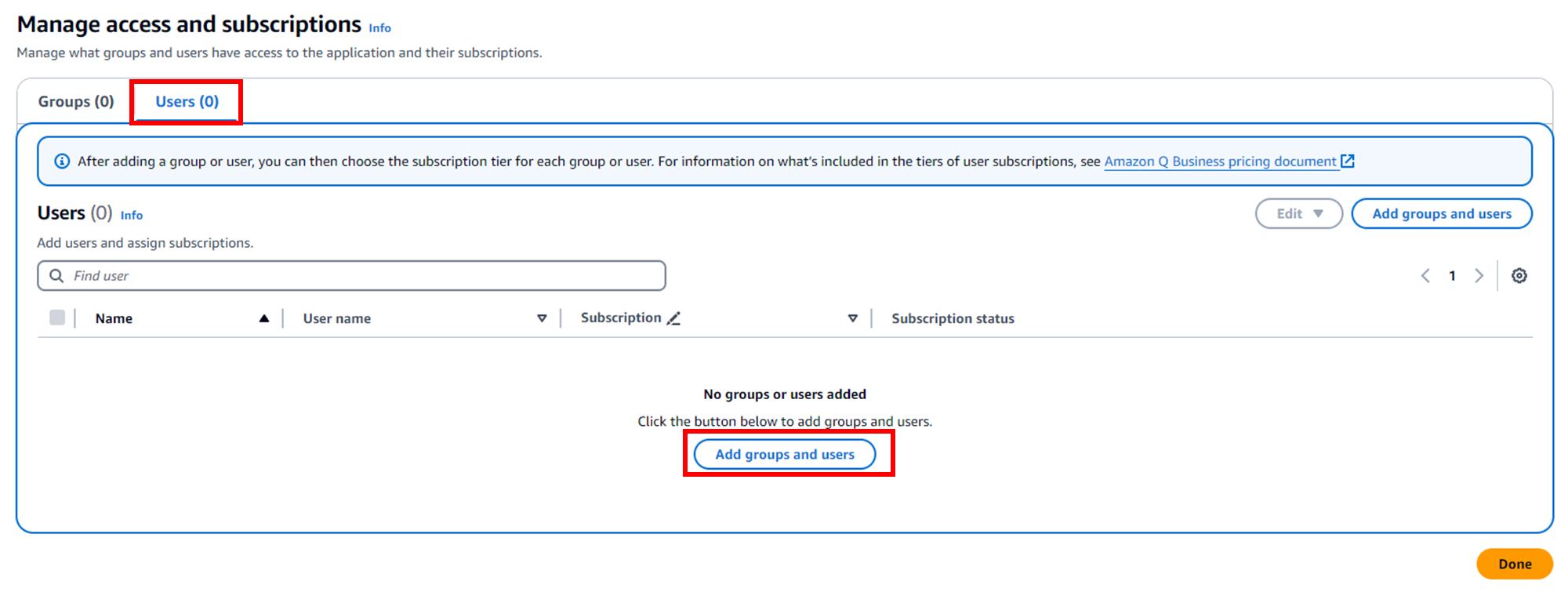Click the Subscription column edit pencil icon

pyautogui.click(x=673, y=318)
